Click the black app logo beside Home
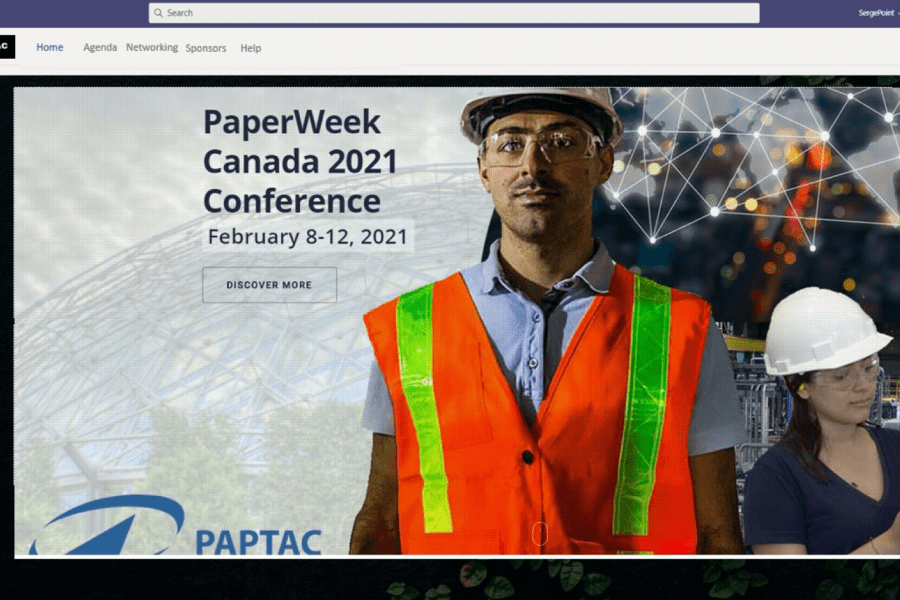The image size is (900, 600). (x=7, y=47)
